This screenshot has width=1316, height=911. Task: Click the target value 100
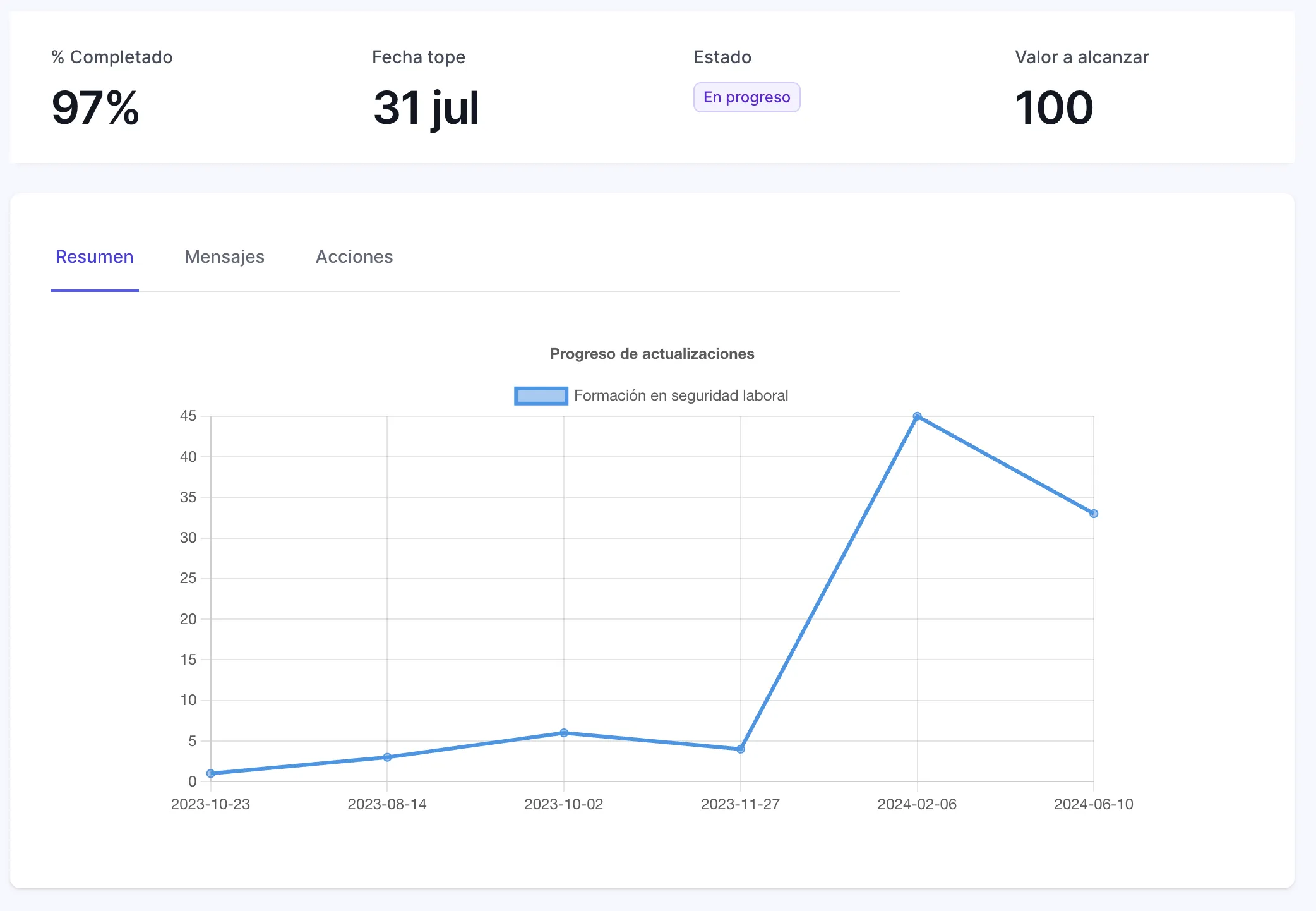[x=1054, y=108]
